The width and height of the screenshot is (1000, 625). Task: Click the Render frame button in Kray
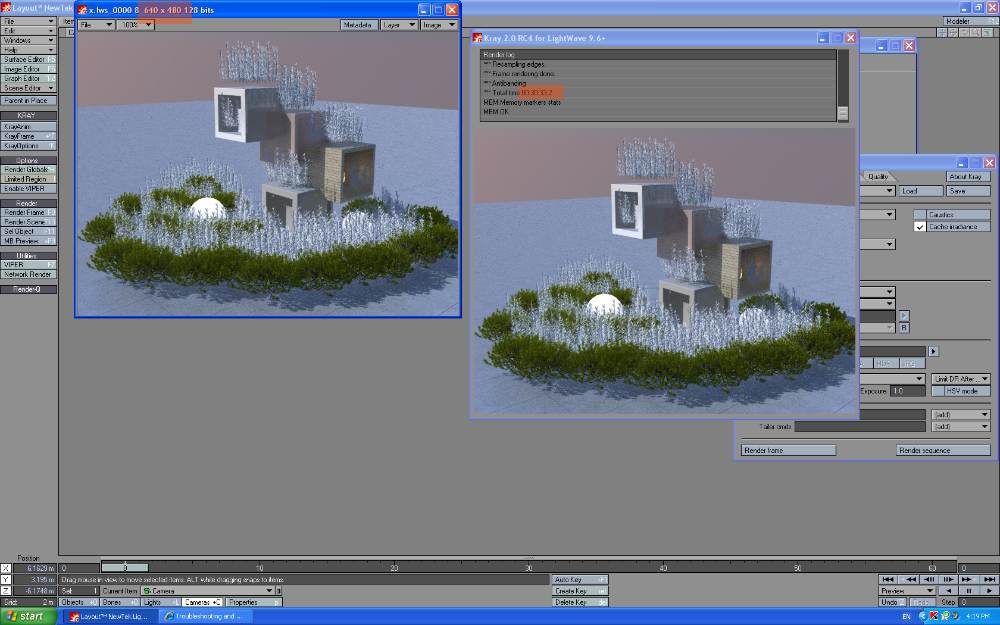pos(788,450)
